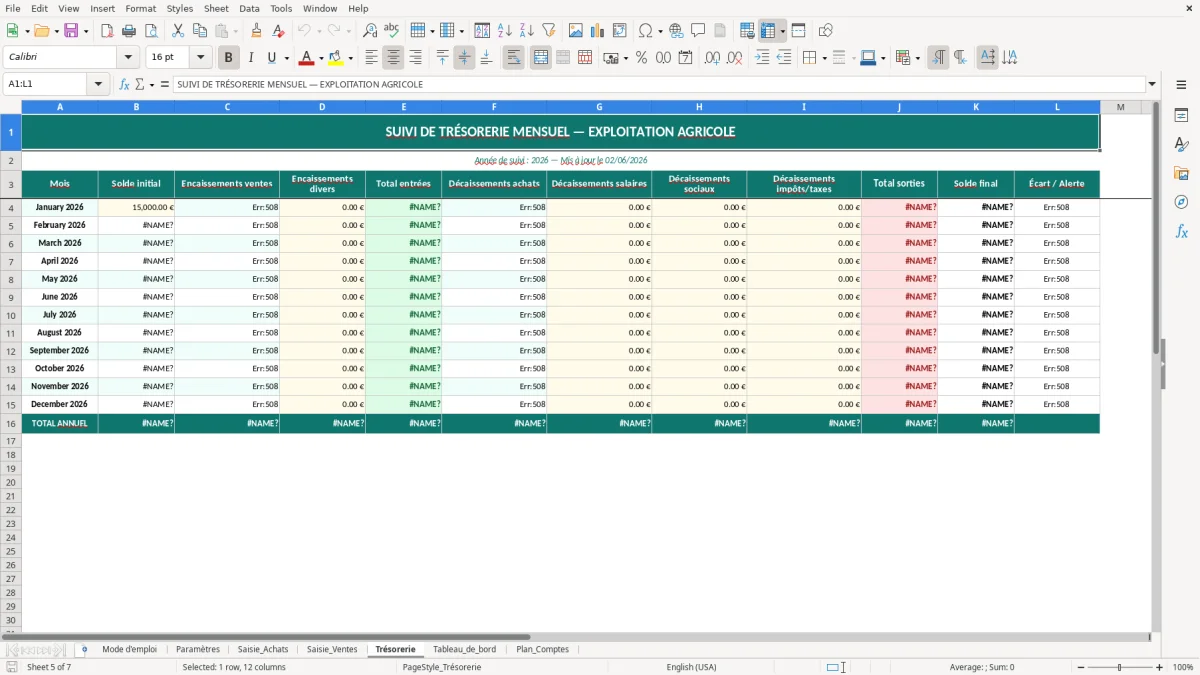Toggle Center Vertically alignment

464,58
